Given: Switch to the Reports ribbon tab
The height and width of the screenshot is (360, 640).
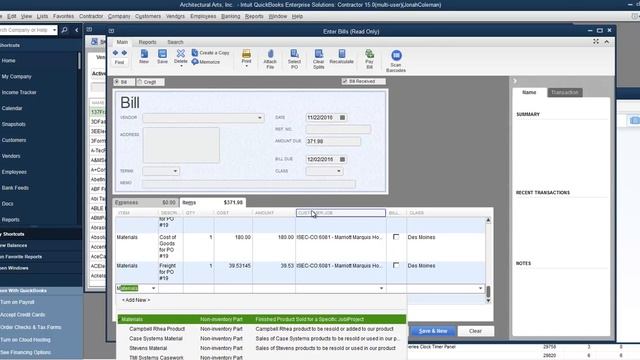Looking at the screenshot, I should pos(147,42).
